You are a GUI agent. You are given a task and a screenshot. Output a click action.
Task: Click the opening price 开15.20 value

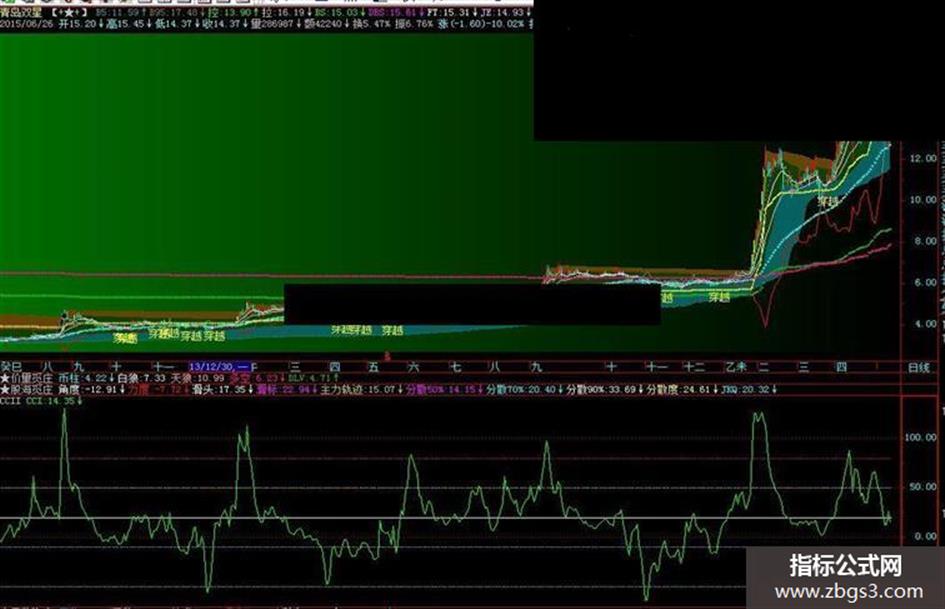pyautogui.click(x=77, y=24)
